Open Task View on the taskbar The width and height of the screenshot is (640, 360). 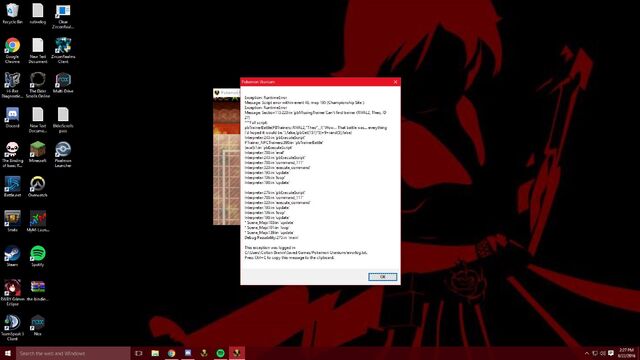coord(139,353)
